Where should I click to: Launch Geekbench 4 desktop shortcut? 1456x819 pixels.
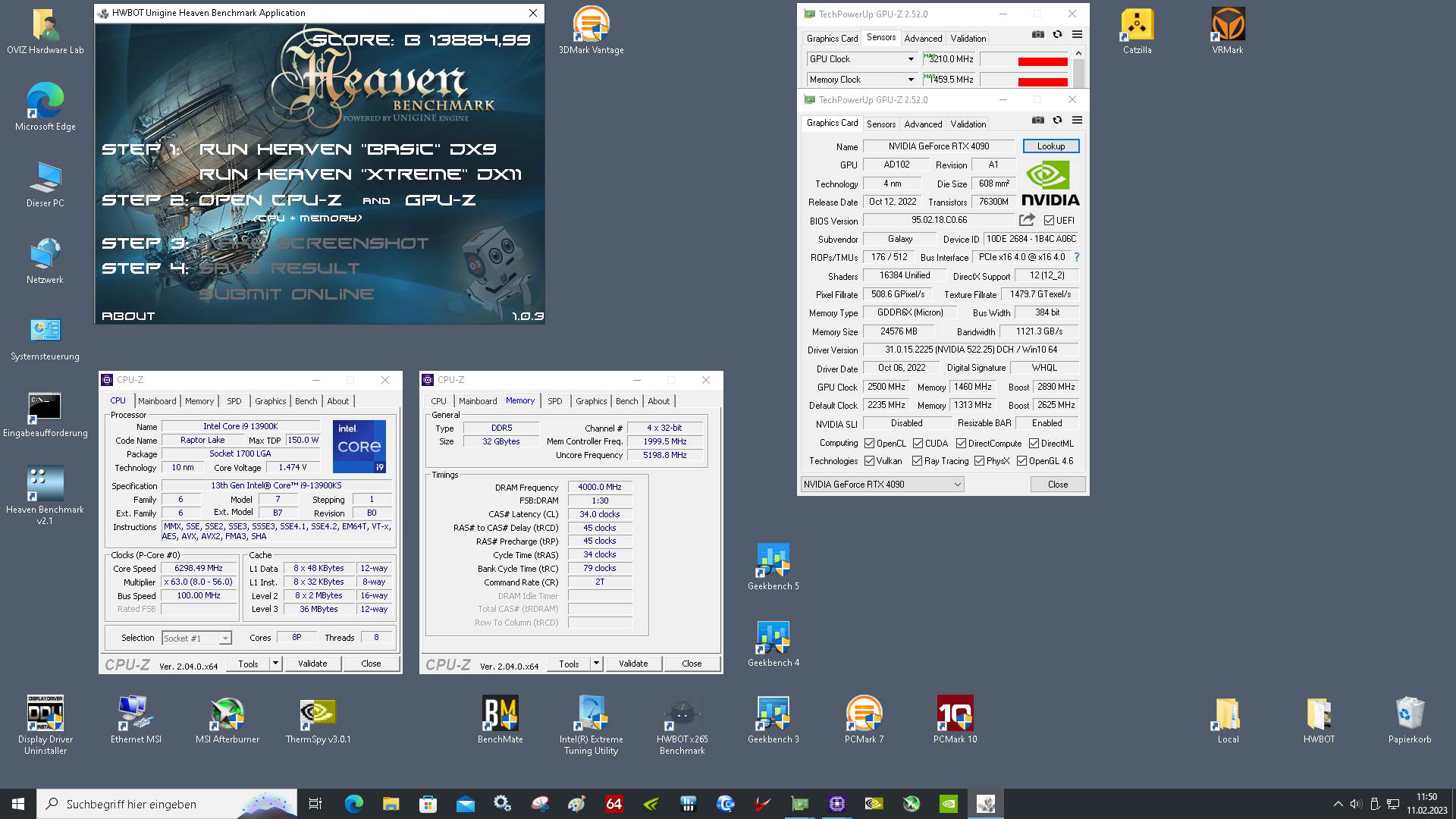pos(773,644)
